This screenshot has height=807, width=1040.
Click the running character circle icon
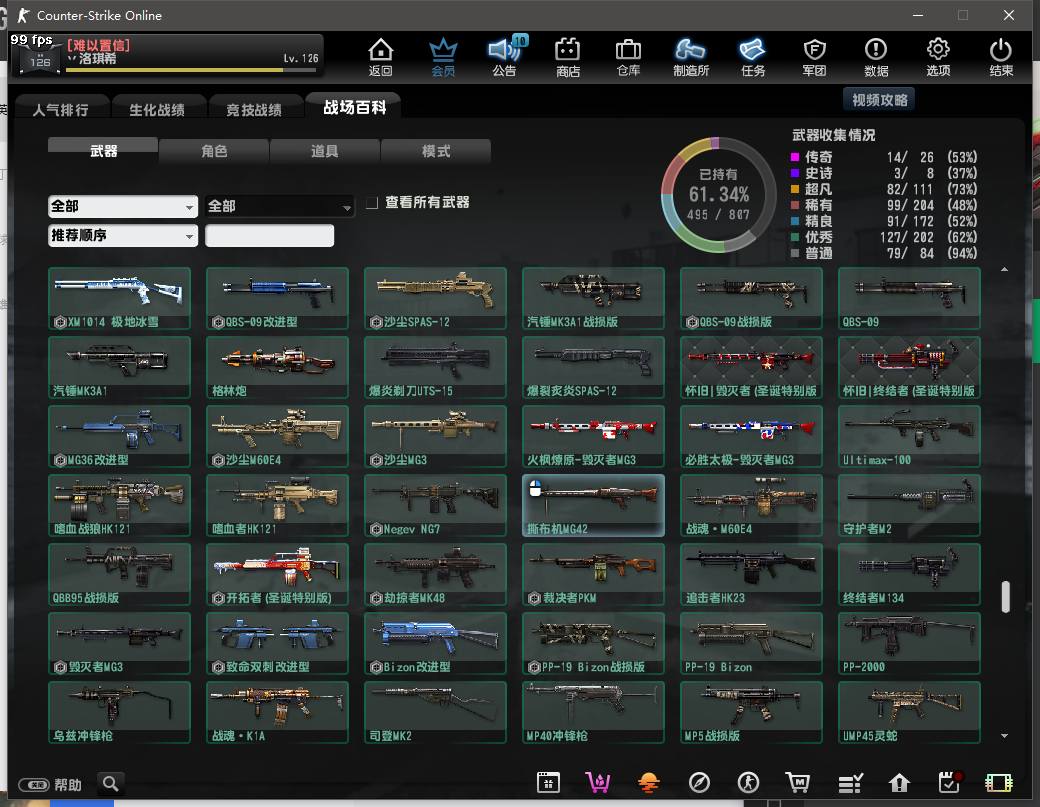(x=748, y=783)
